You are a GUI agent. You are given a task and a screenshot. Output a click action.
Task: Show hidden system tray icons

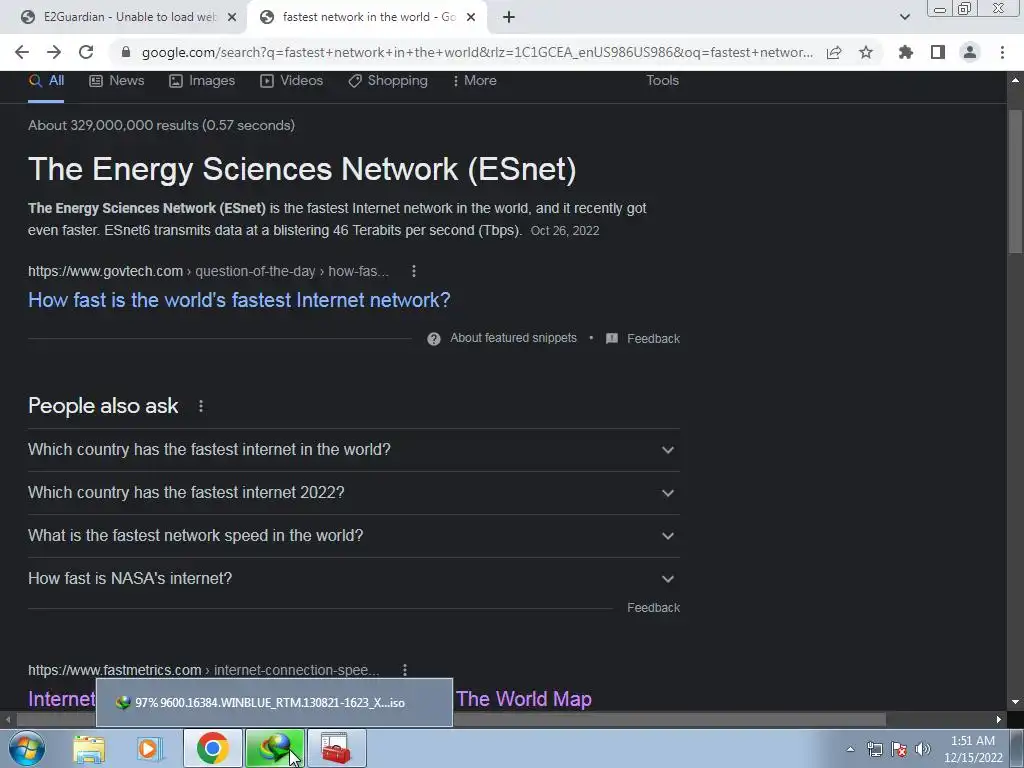850,749
